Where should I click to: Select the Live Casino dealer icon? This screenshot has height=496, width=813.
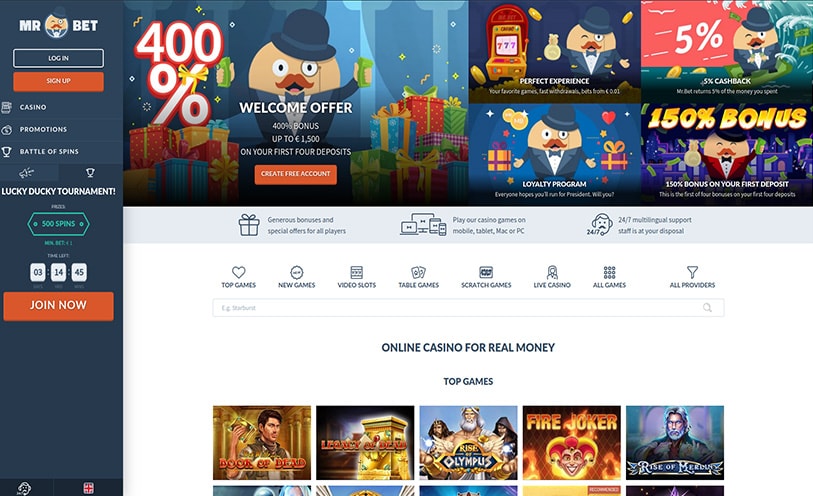click(x=552, y=272)
